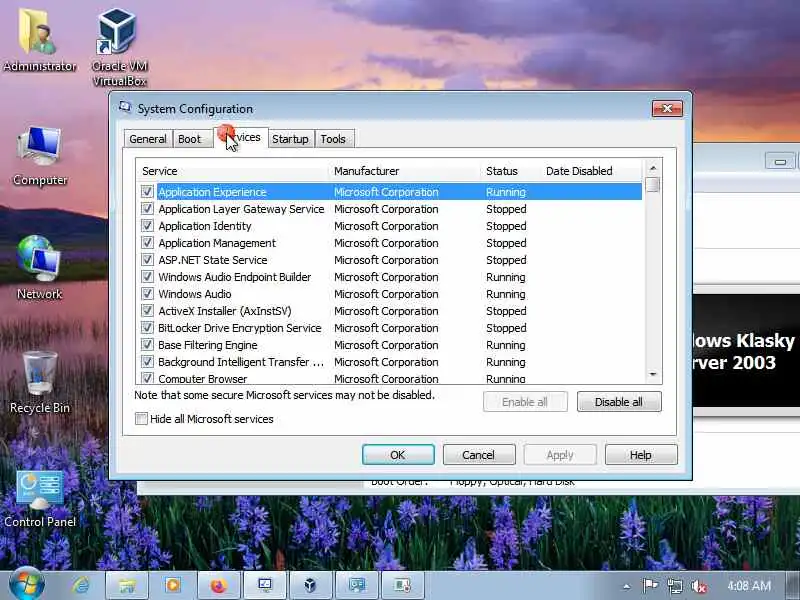
Task: Switch to VirtualBox cube taskbar icon
Action: point(310,585)
